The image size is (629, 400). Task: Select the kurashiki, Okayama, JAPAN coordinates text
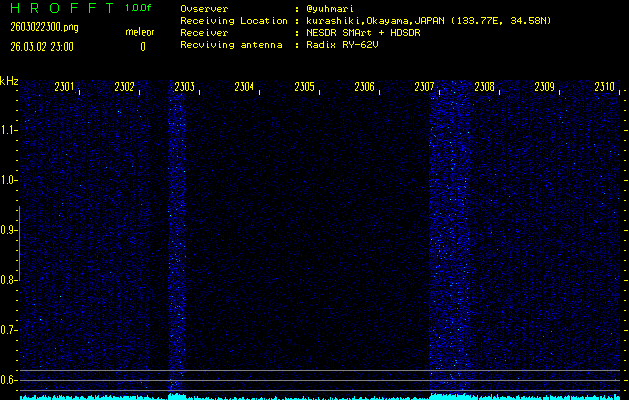coord(428,21)
